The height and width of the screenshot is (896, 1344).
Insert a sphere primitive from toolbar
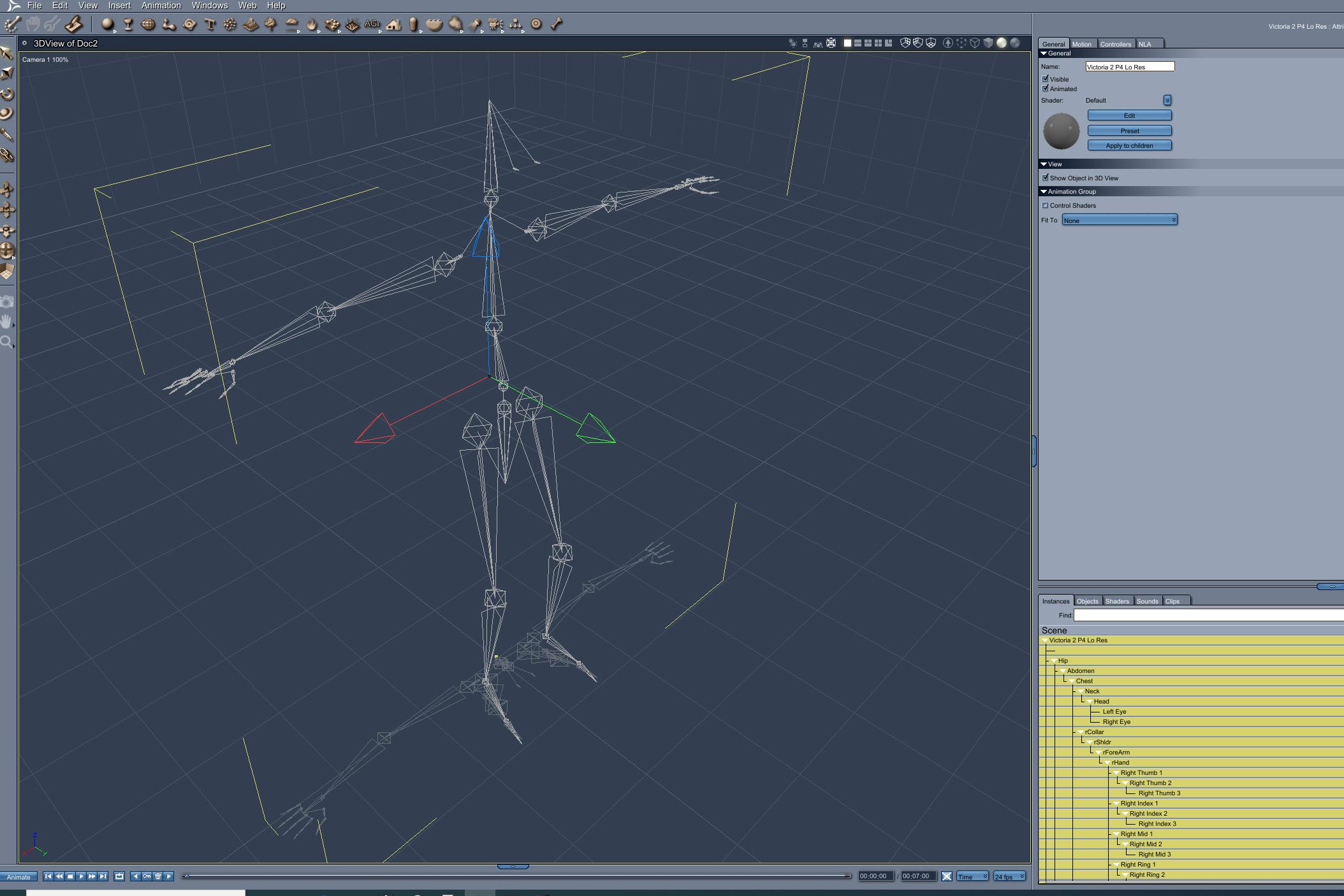107,24
